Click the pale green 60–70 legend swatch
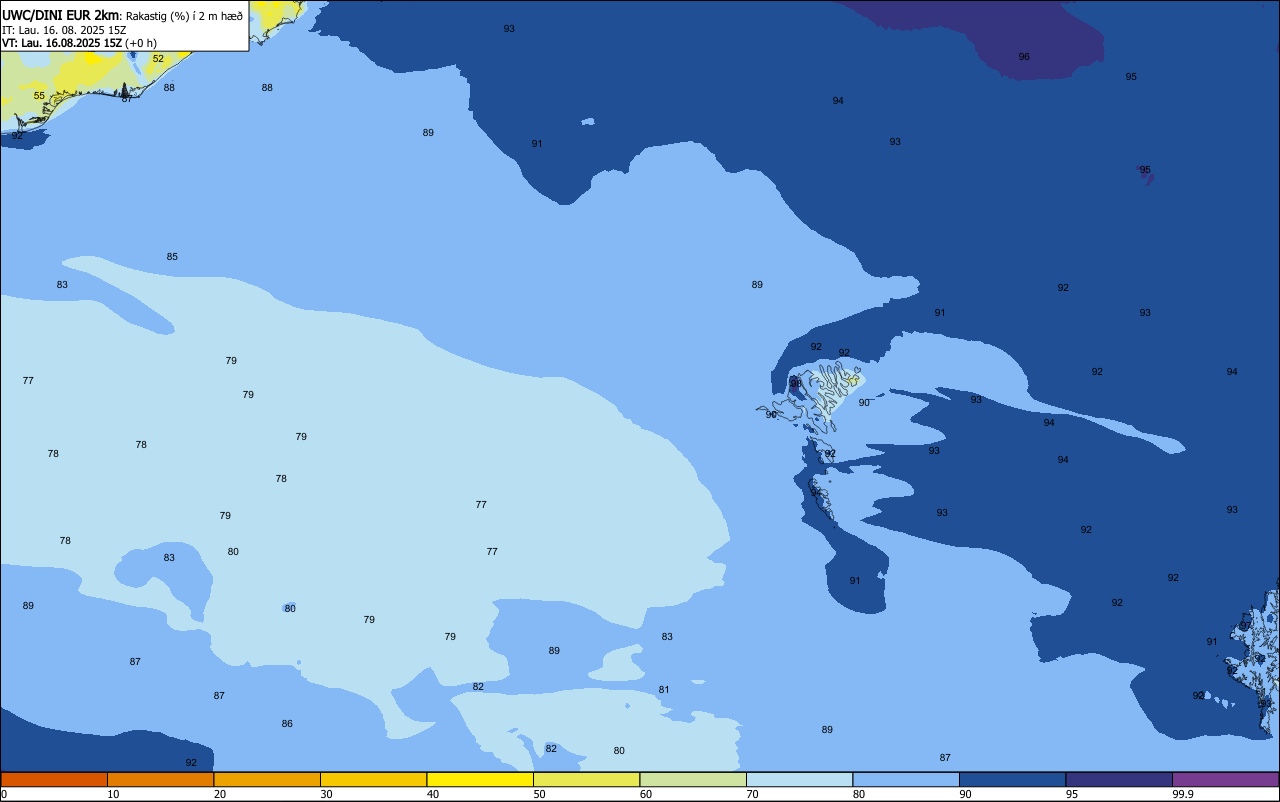This screenshot has height=802, width=1280. (x=693, y=779)
